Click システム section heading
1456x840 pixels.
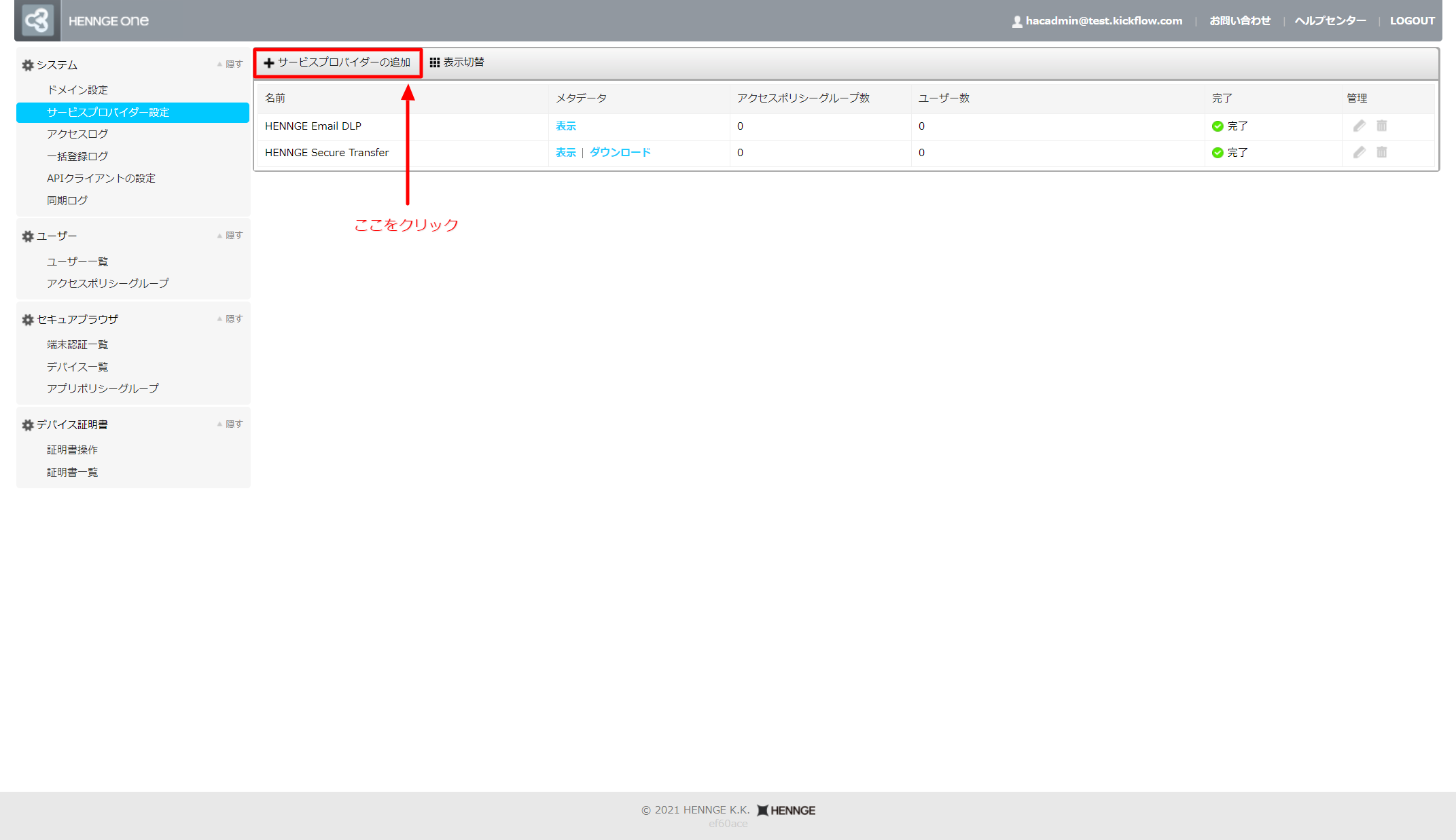coord(57,65)
